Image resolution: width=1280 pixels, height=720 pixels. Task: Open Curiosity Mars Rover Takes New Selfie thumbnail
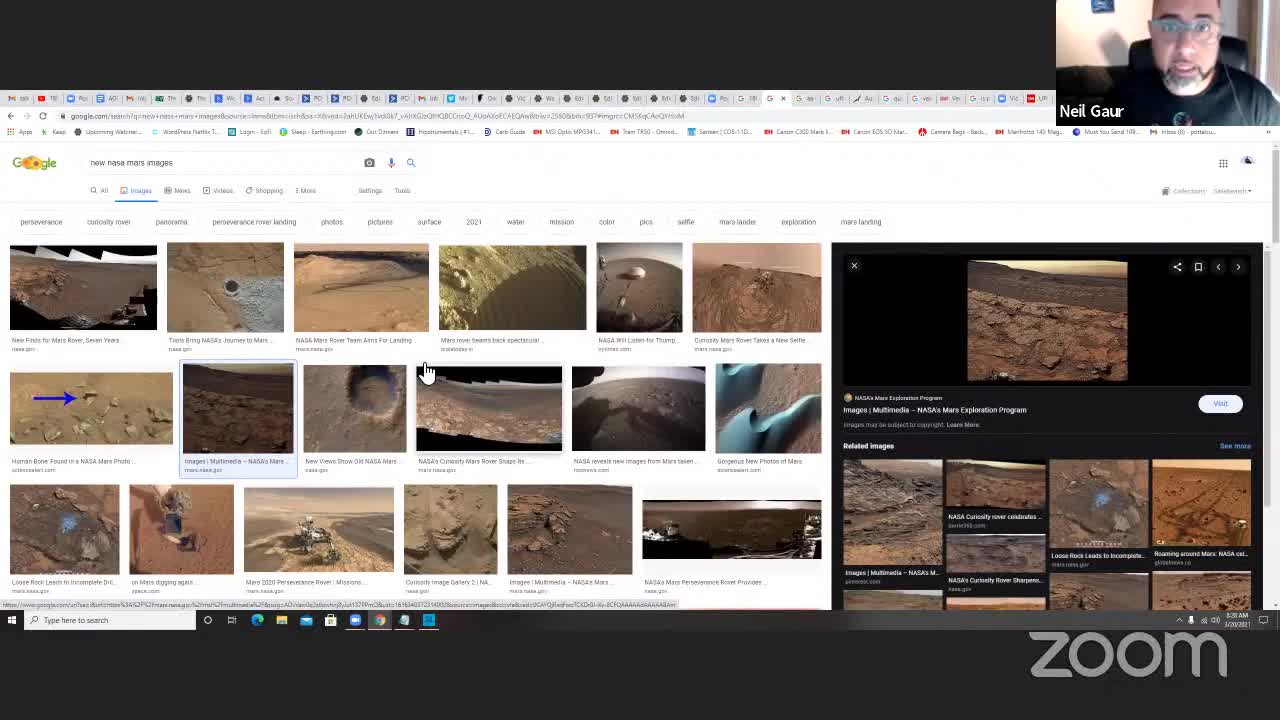pyautogui.click(x=757, y=288)
